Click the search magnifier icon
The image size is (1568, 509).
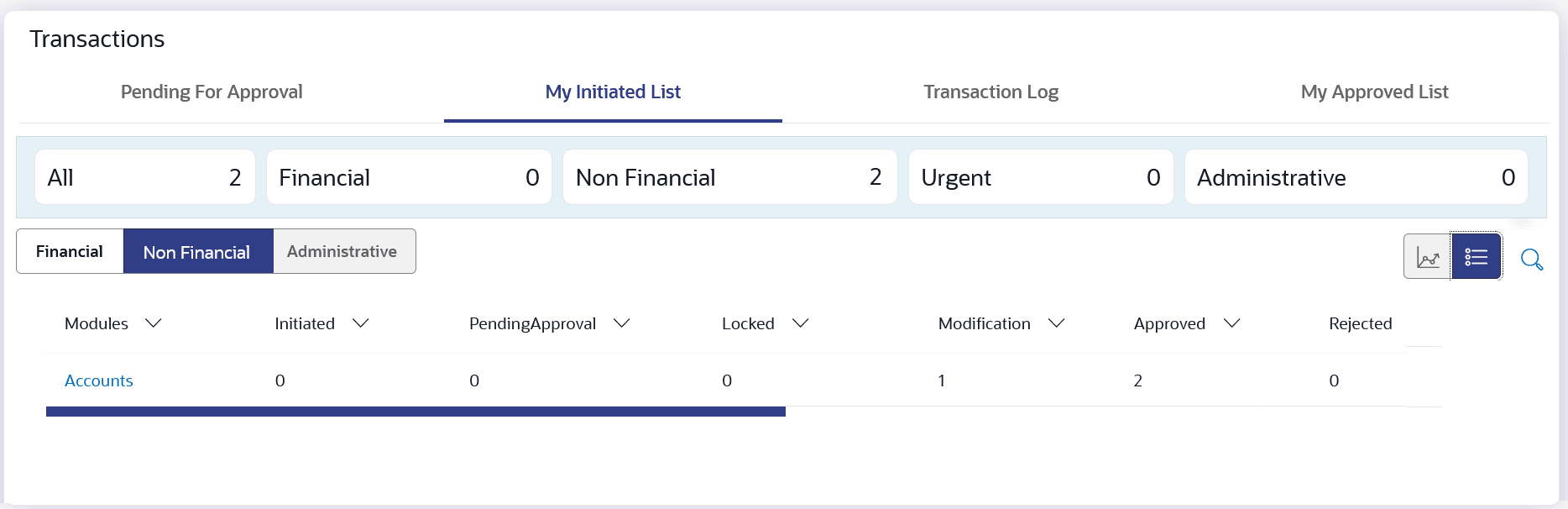click(1532, 260)
